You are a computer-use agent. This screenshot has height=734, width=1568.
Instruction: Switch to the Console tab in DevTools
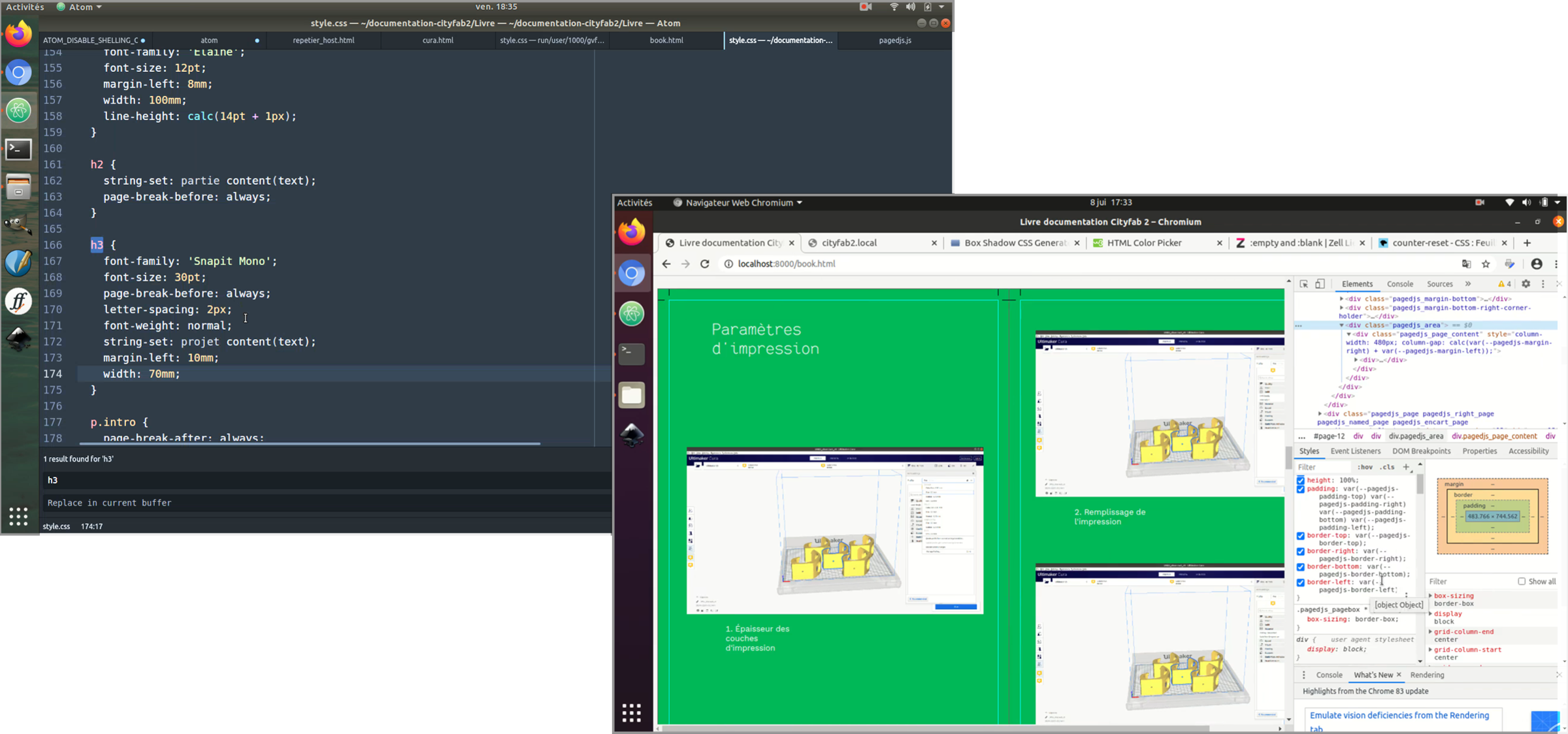pyautogui.click(x=1399, y=284)
